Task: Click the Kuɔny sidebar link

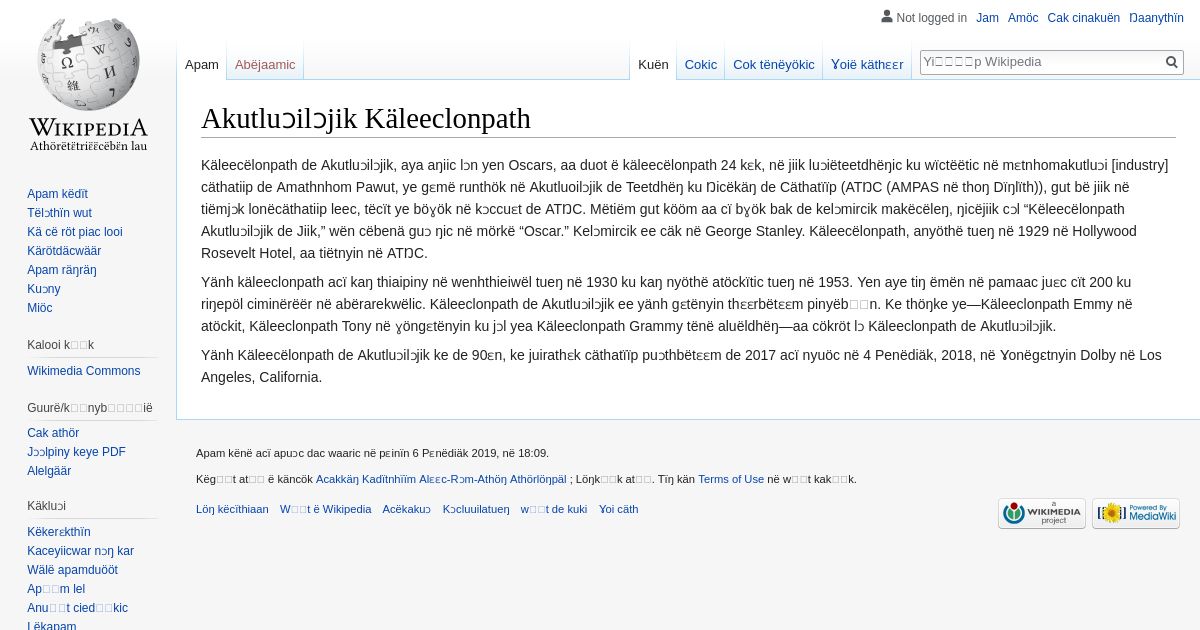Action: pyautogui.click(x=44, y=289)
